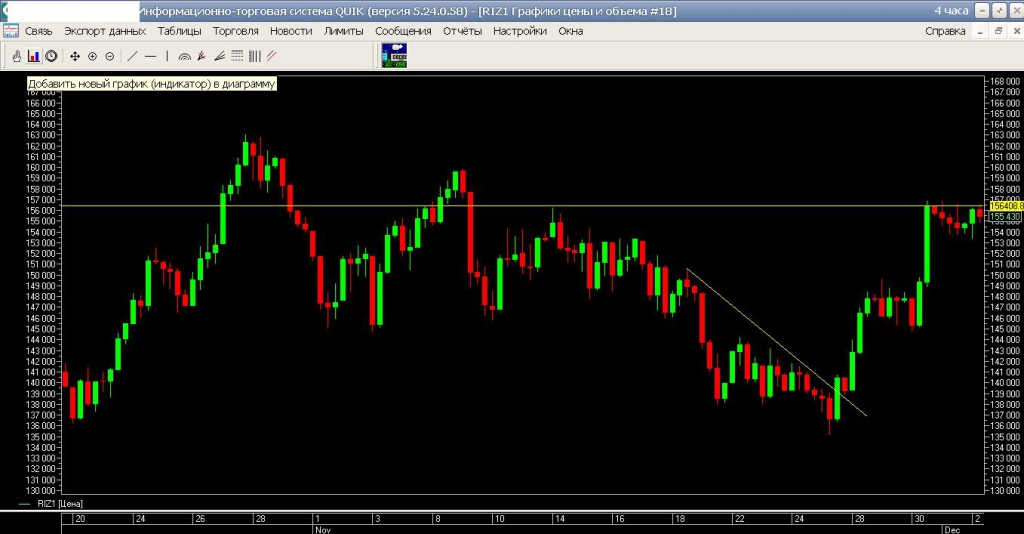
Task: Click the Nov month label on time axis
Action: point(323,529)
